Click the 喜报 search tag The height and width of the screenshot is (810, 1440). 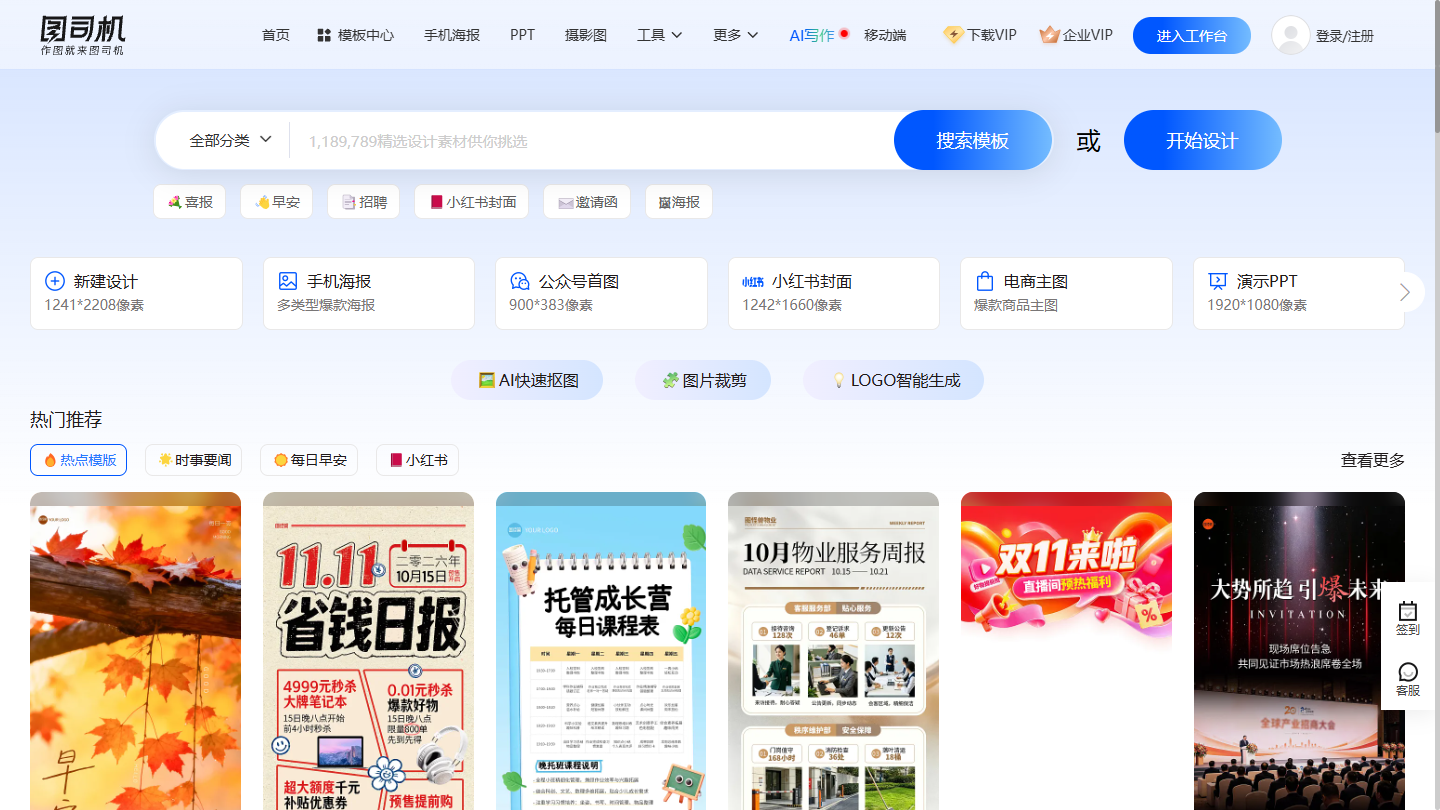pyautogui.click(x=190, y=202)
